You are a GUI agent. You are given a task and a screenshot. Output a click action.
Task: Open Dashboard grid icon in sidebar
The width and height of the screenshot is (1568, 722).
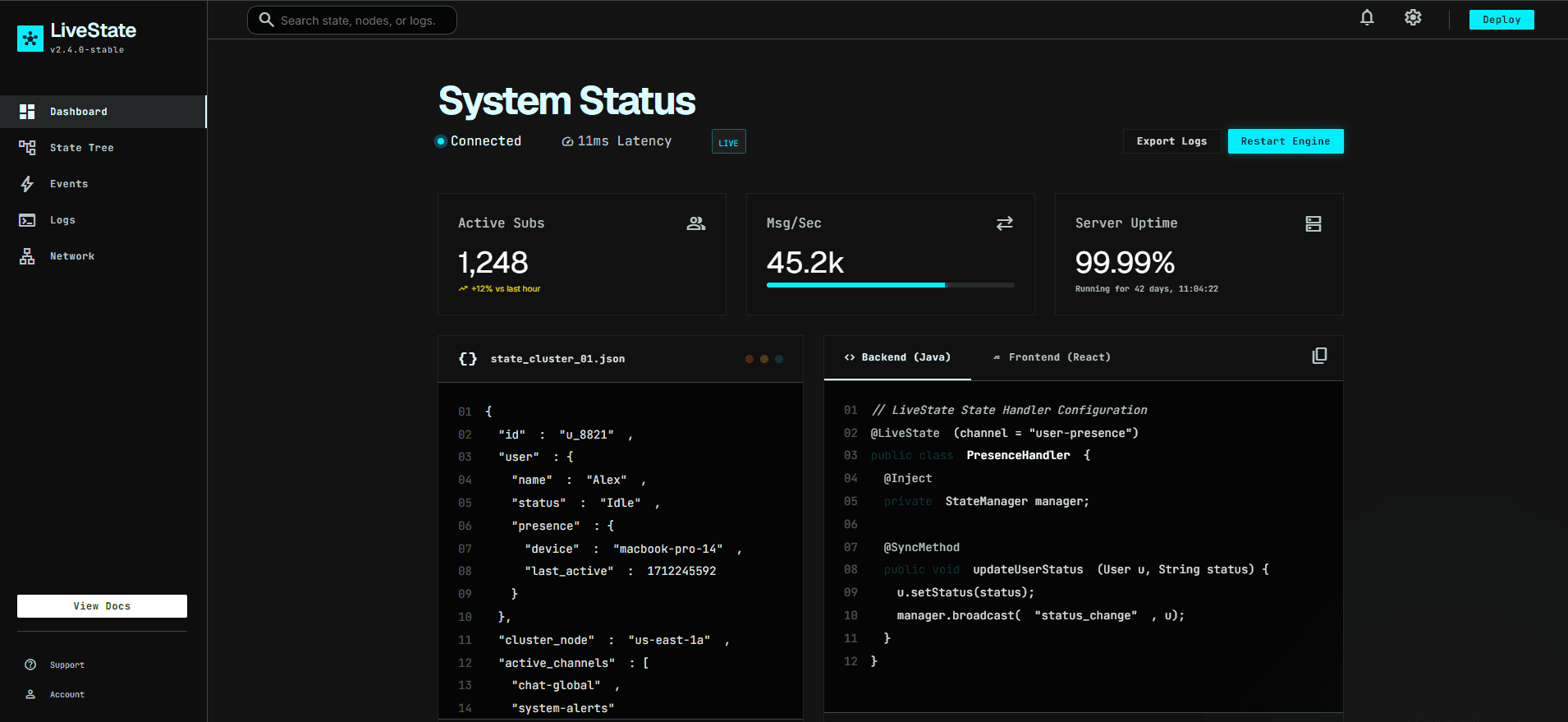pos(27,112)
